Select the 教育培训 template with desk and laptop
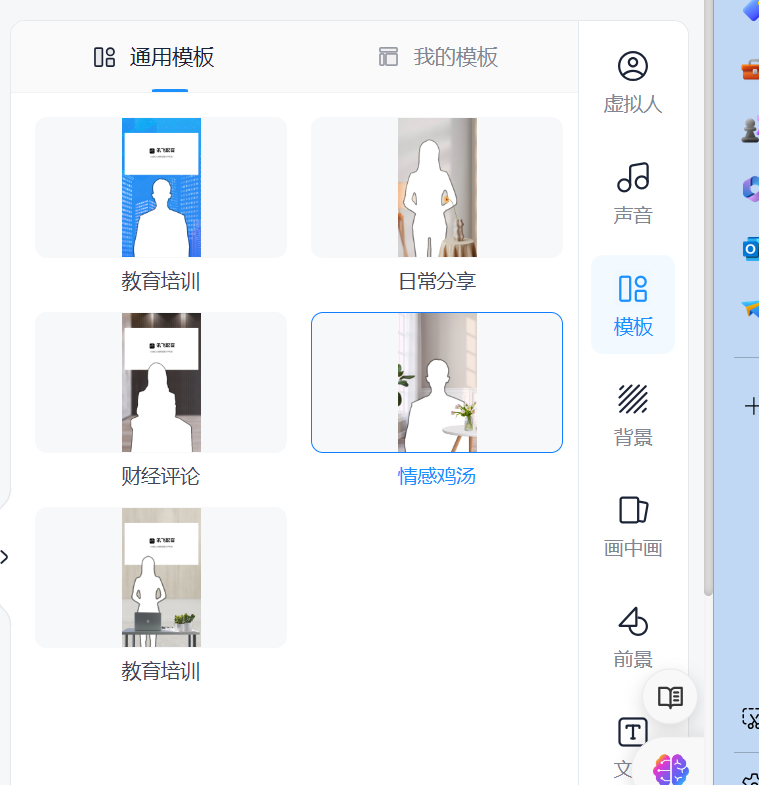The height and width of the screenshot is (785, 759). tap(161, 577)
